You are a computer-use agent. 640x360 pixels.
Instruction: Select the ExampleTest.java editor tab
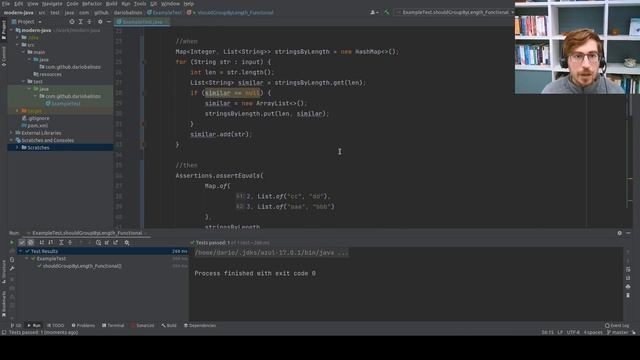point(142,22)
